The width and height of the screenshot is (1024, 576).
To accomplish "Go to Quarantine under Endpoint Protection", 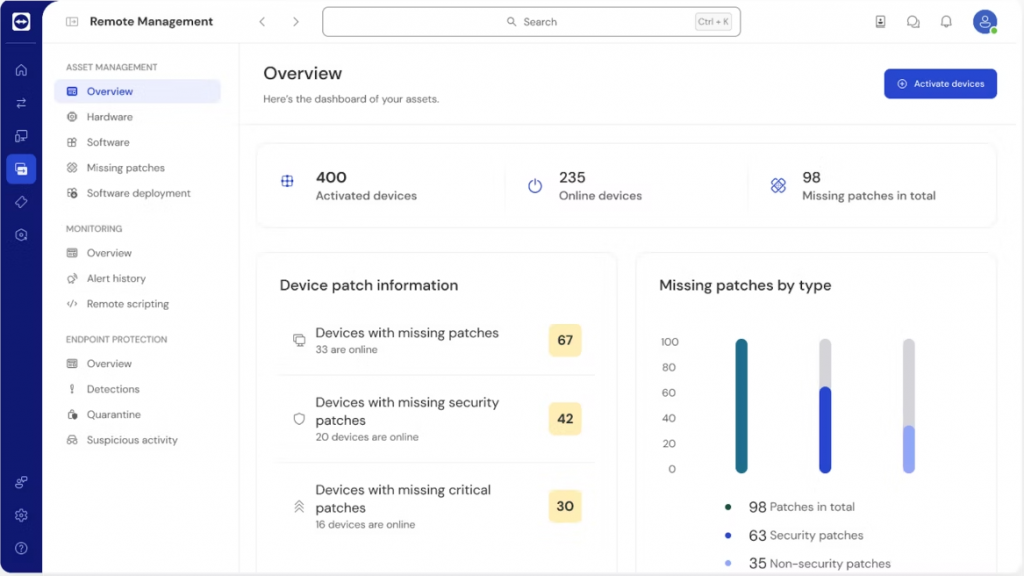I will click(113, 414).
